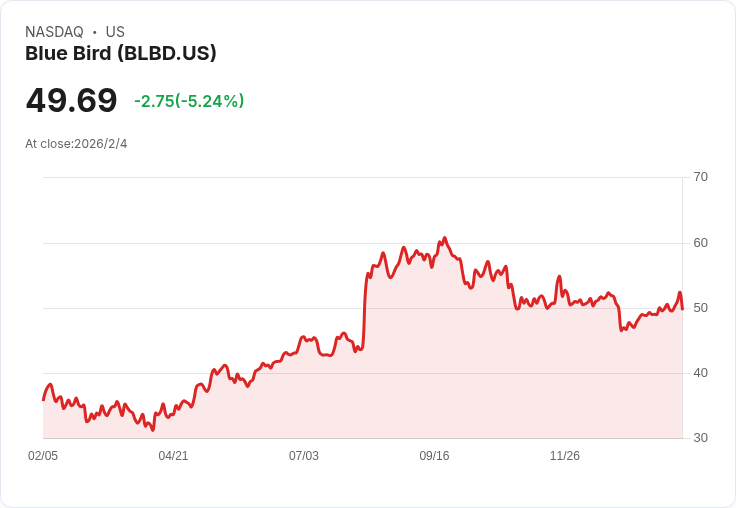Image resolution: width=736 pixels, height=508 pixels.
Task: Select the 07/03 date axis label
Action: coord(304,455)
